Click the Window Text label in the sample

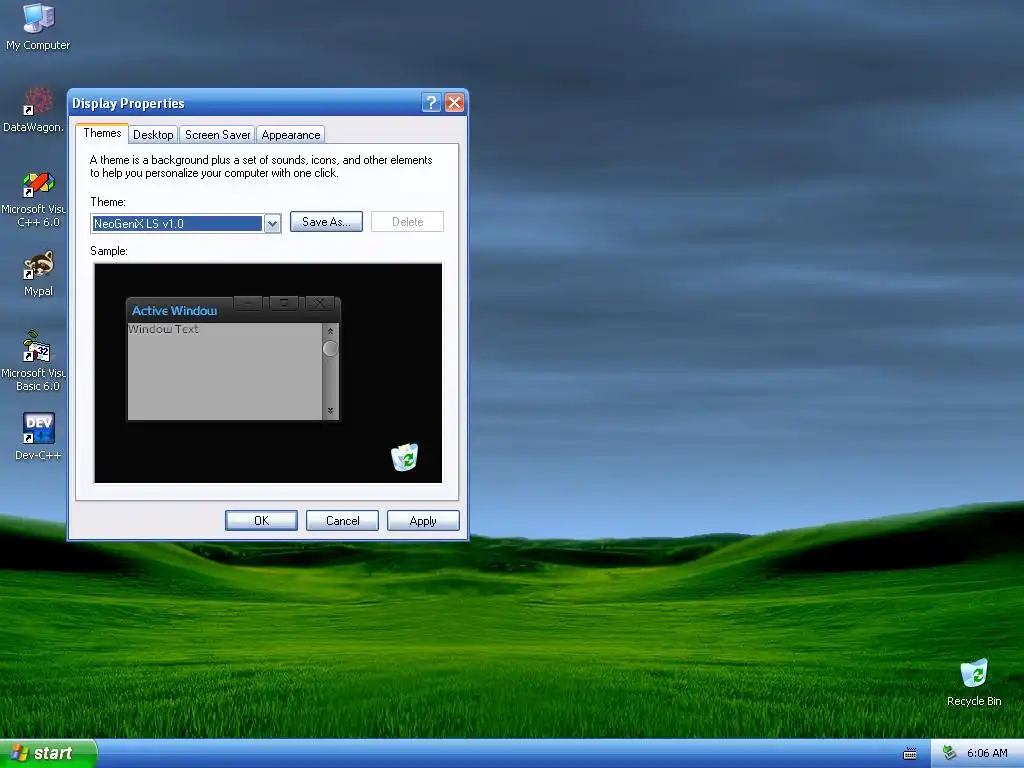coord(163,329)
